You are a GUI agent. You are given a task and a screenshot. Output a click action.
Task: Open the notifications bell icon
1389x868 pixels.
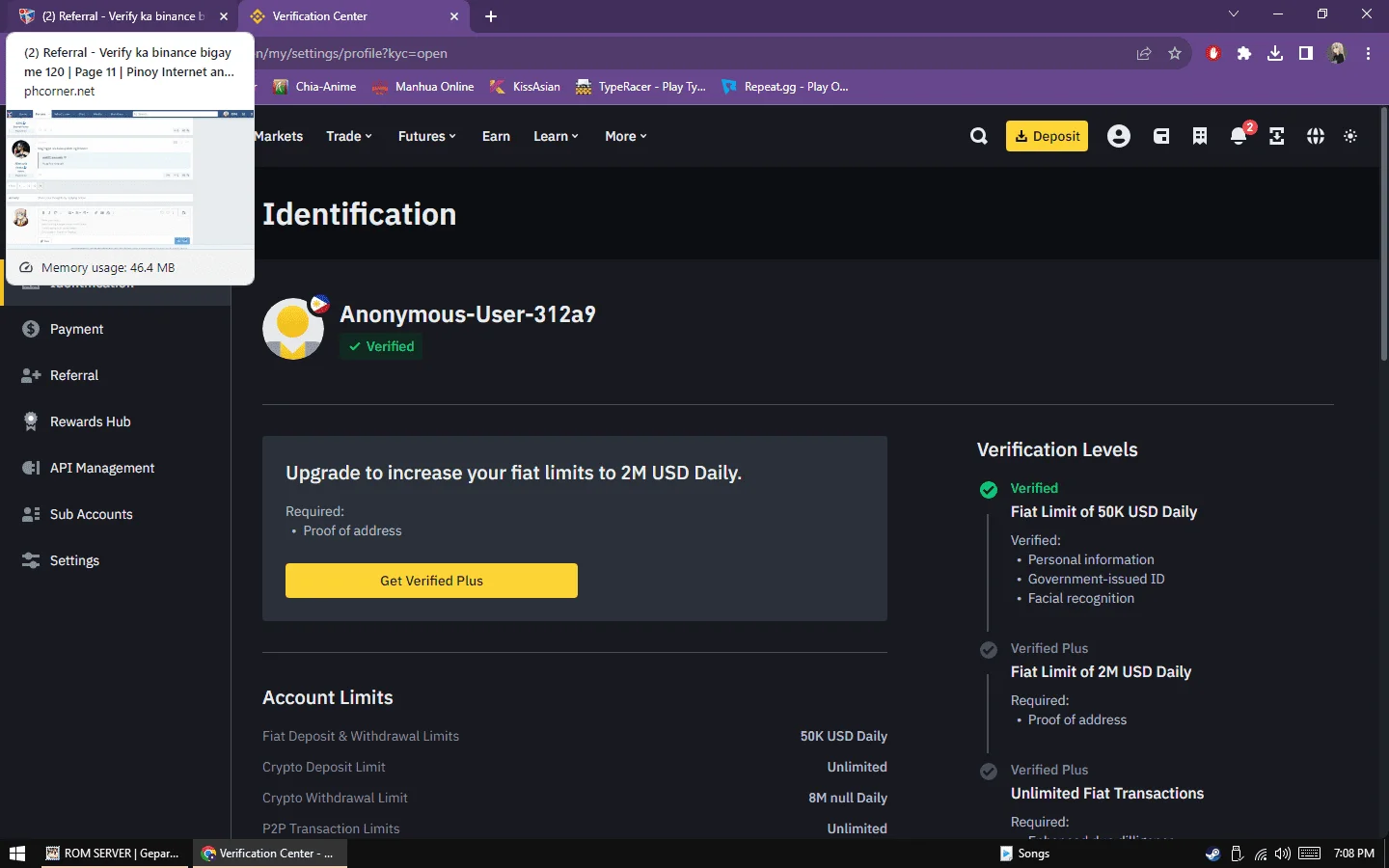click(x=1239, y=136)
